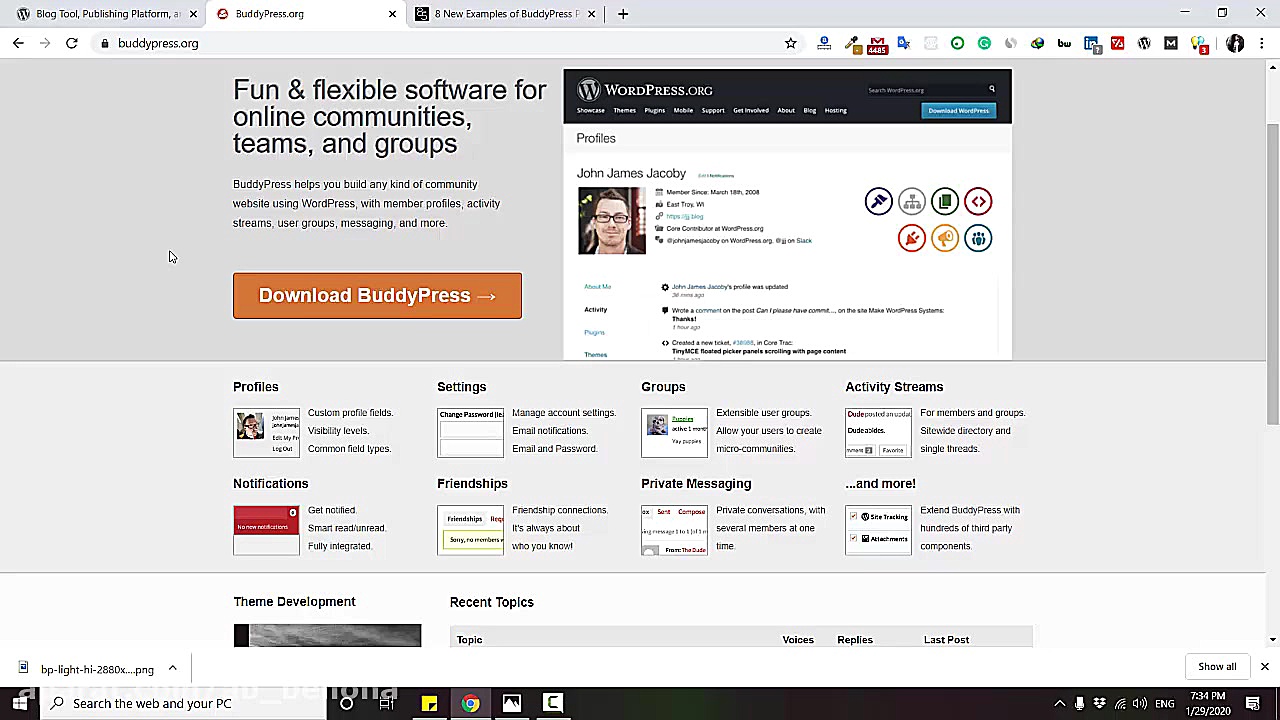Switch to the 8 New Examples of BuddyPress tab
1280x720 pixels.
(505, 14)
